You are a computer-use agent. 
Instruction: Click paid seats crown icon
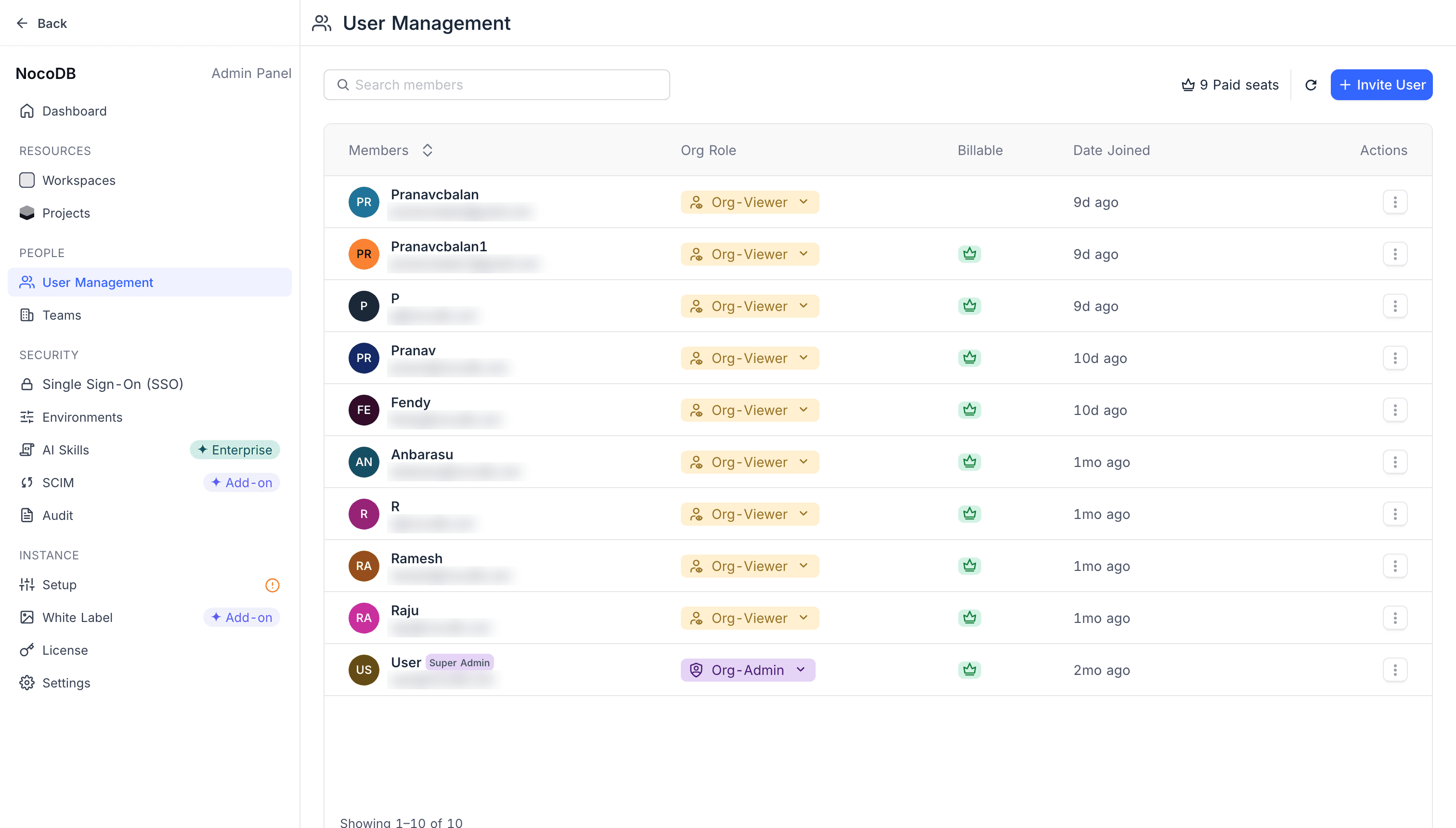coord(1187,85)
